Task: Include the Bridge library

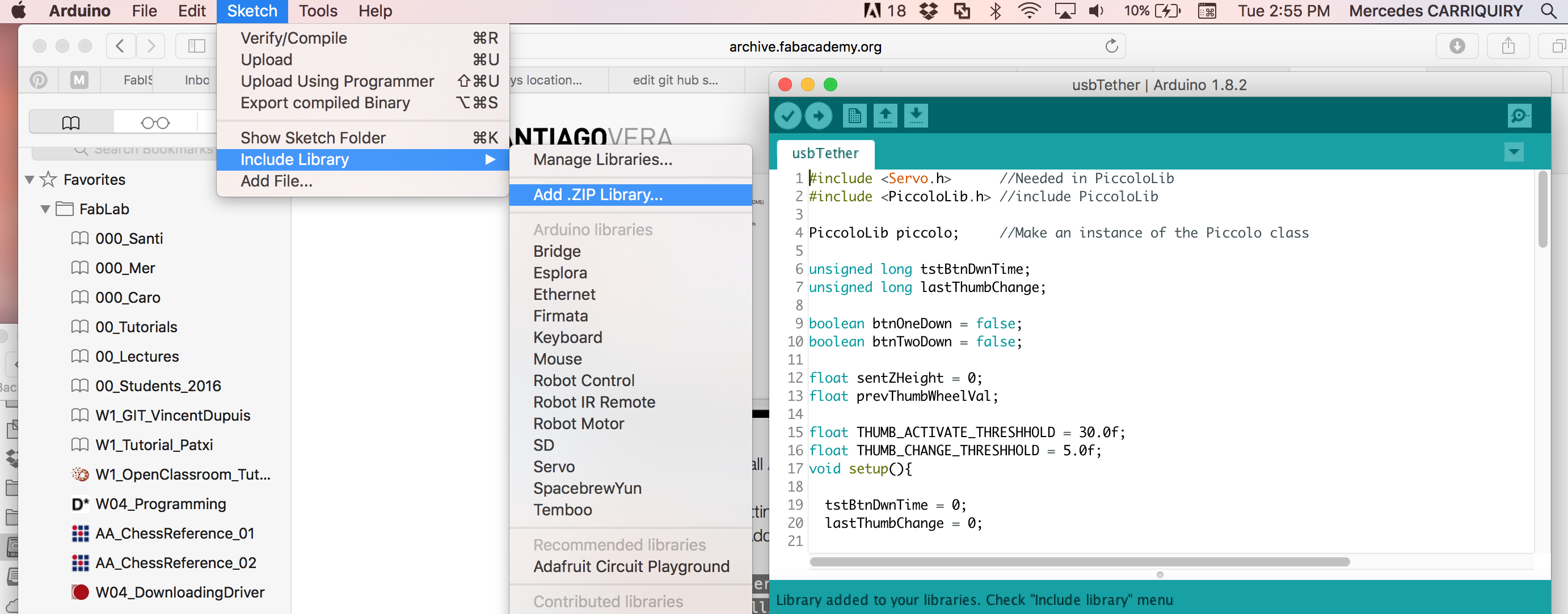Action: [631, 251]
